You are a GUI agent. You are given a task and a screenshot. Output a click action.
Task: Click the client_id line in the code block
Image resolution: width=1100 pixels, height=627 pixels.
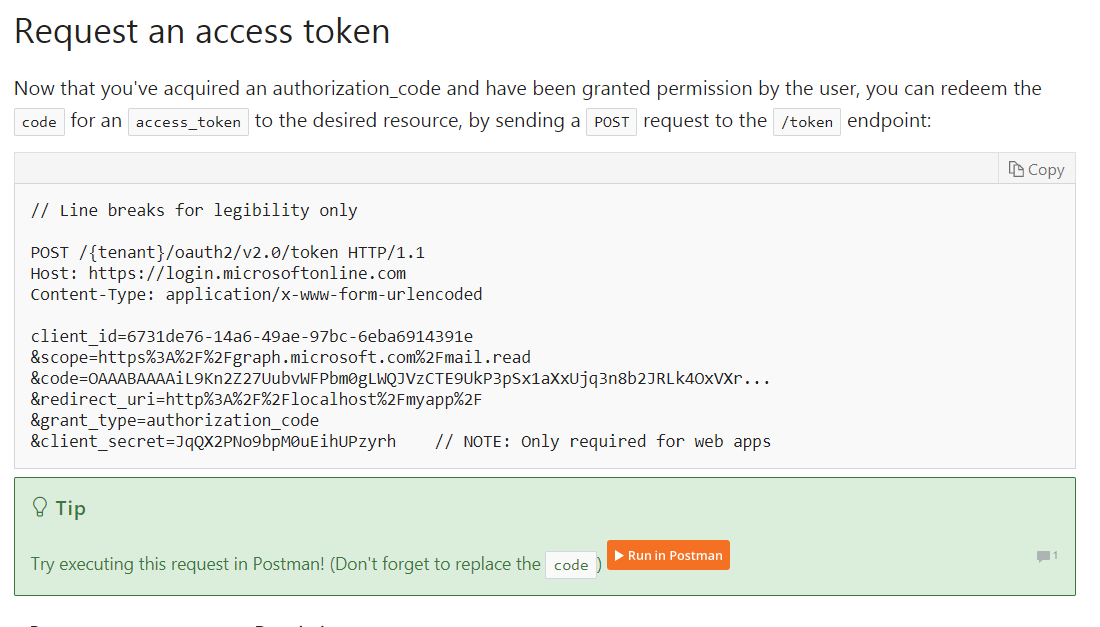[252, 336]
